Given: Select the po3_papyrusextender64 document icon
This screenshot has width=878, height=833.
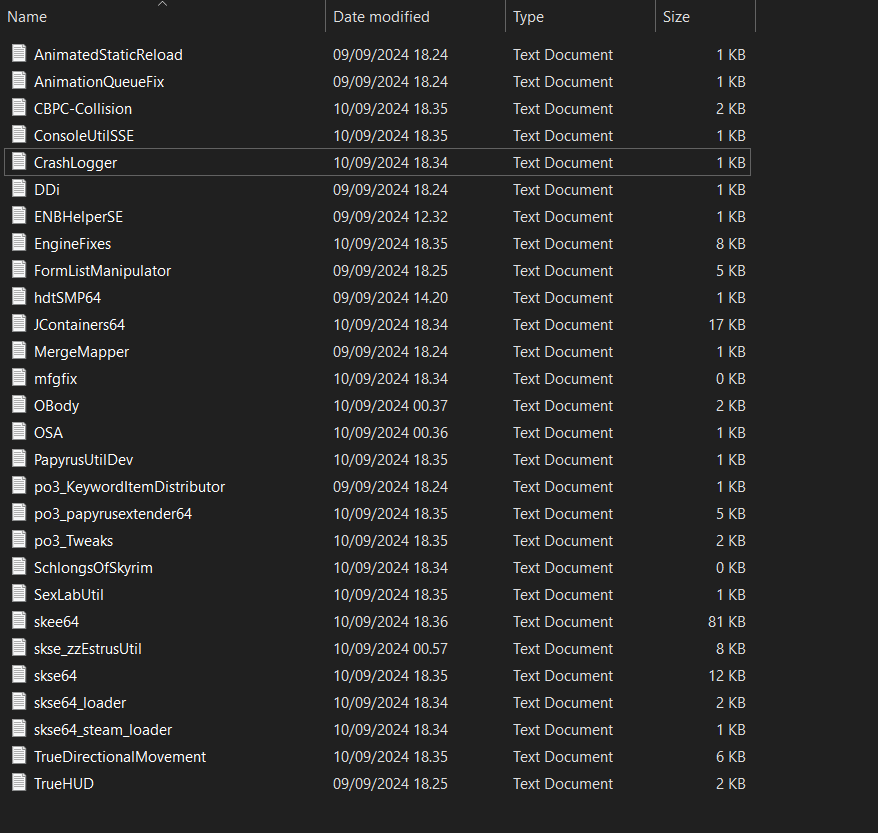Looking at the screenshot, I should (x=19, y=513).
